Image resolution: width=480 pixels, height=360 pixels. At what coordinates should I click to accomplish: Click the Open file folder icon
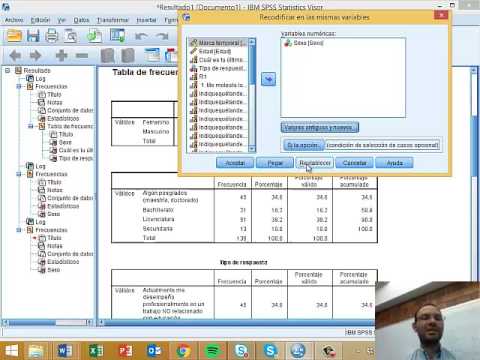click(15, 36)
